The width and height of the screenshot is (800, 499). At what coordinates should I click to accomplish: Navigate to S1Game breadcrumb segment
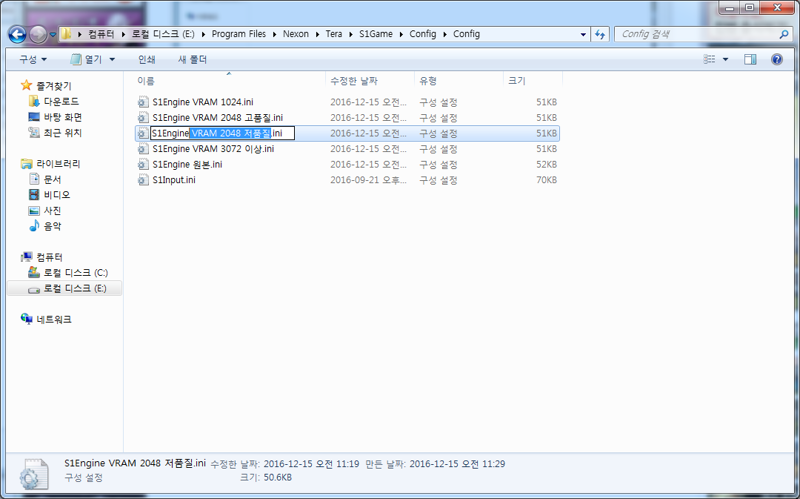click(x=376, y=34)
